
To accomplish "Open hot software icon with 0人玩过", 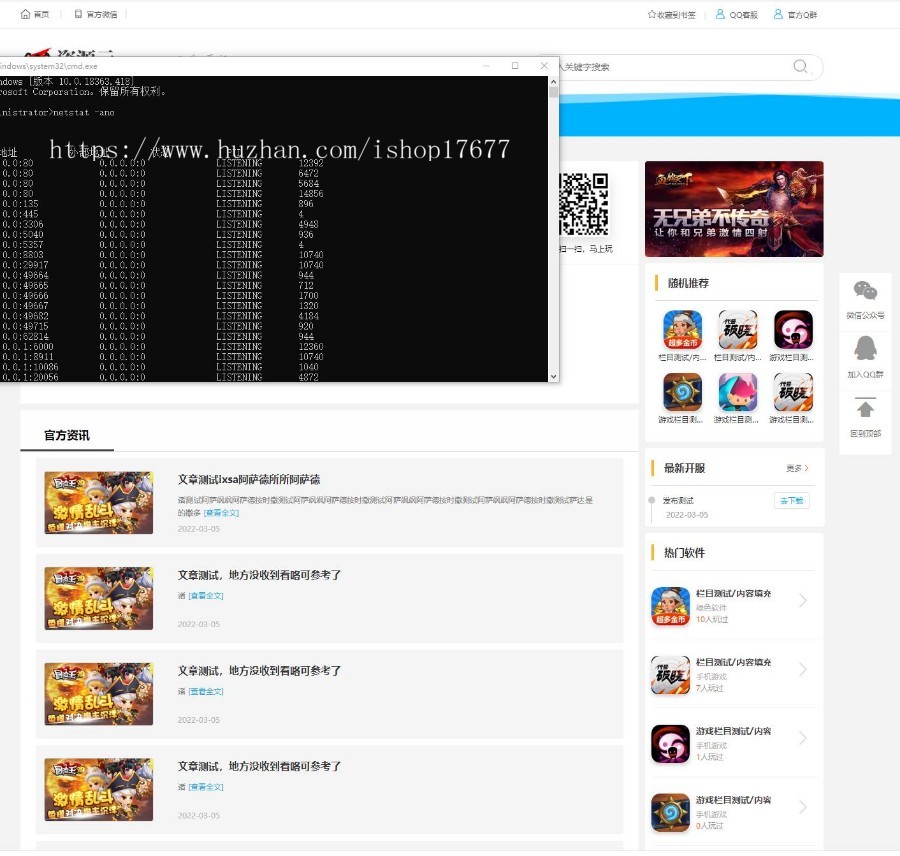I will point(670,813).
